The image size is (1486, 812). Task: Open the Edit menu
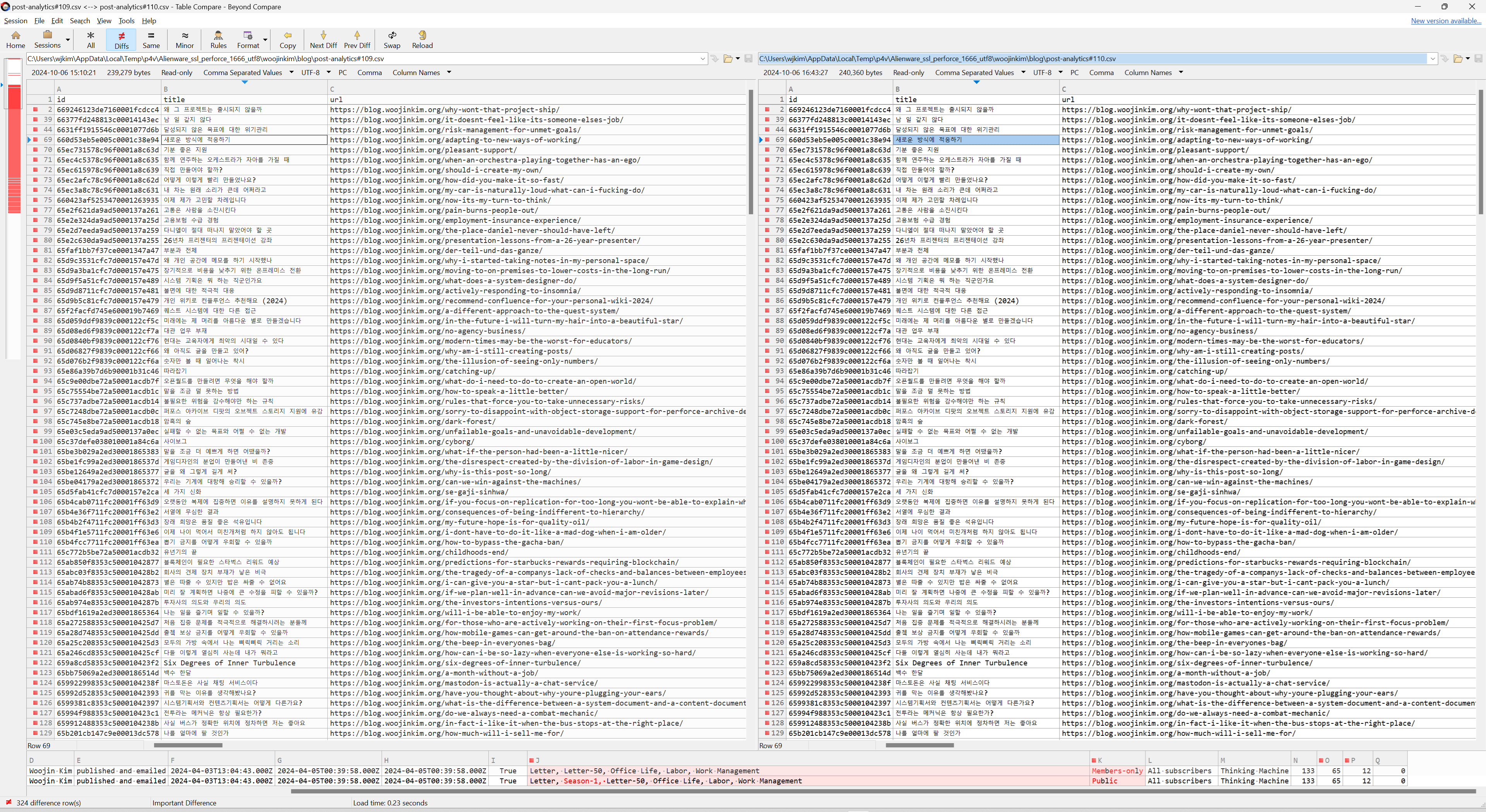57,21
